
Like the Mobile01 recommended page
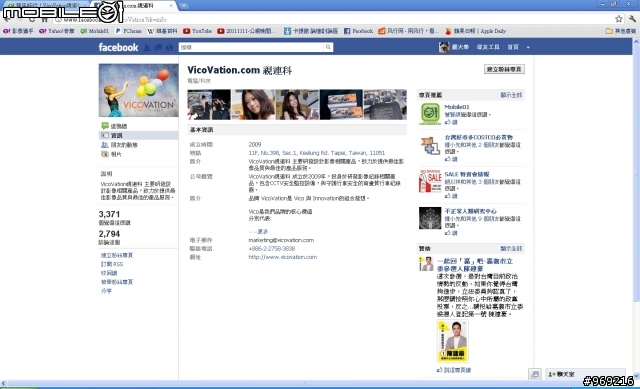click(451, 122)
